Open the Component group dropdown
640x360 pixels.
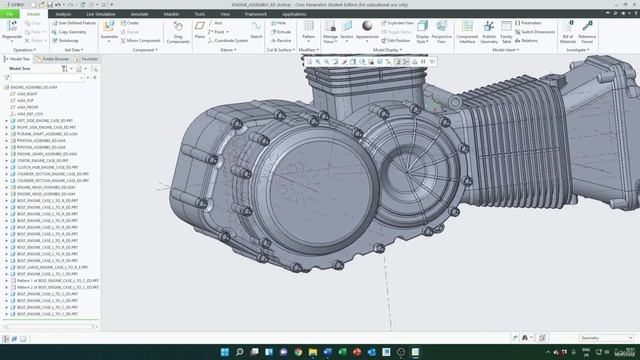click(x=145, y=50)
